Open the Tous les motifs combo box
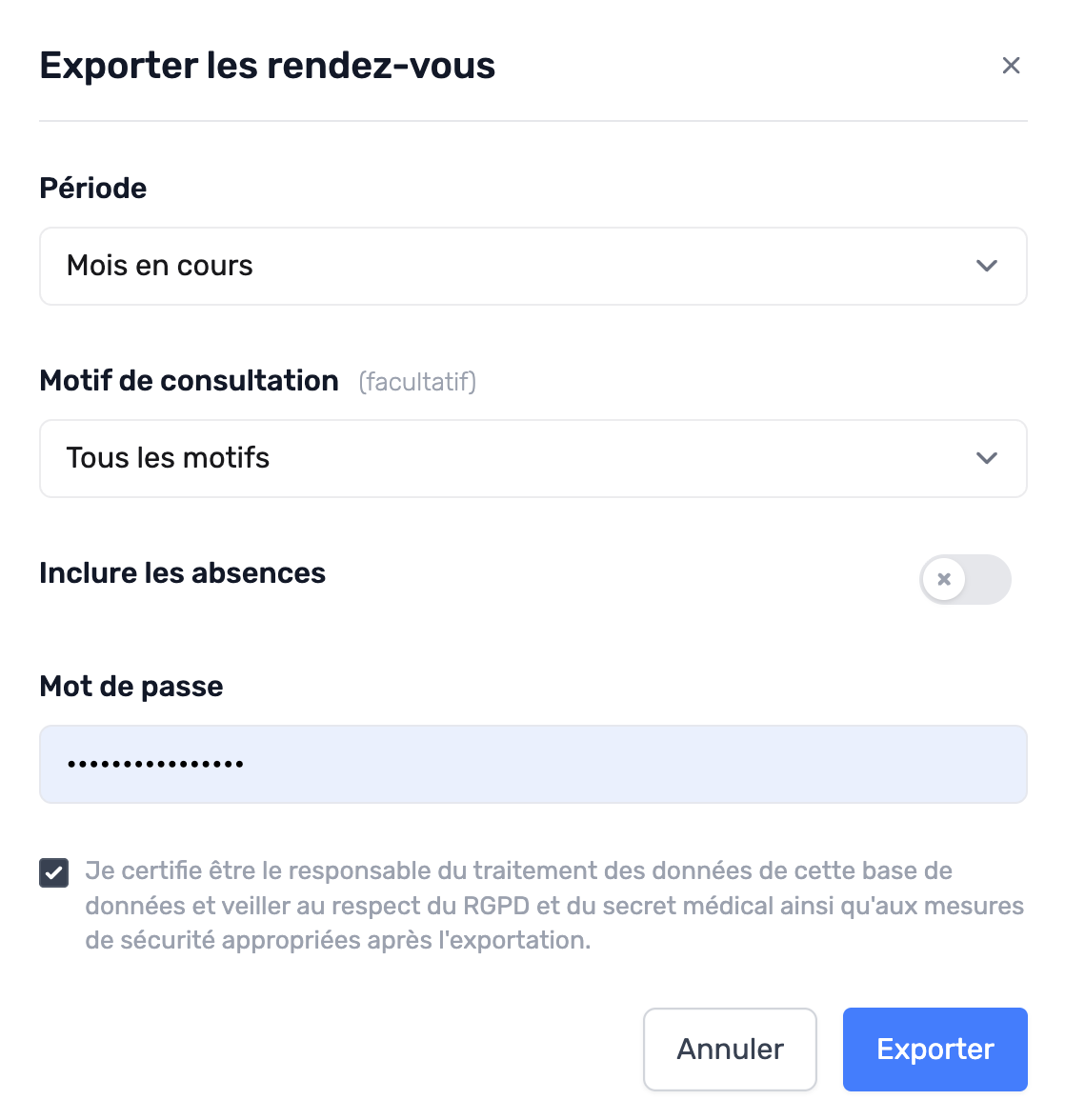The height and width of the screenshot is (1120, 1065). click(x=532, y=459)
